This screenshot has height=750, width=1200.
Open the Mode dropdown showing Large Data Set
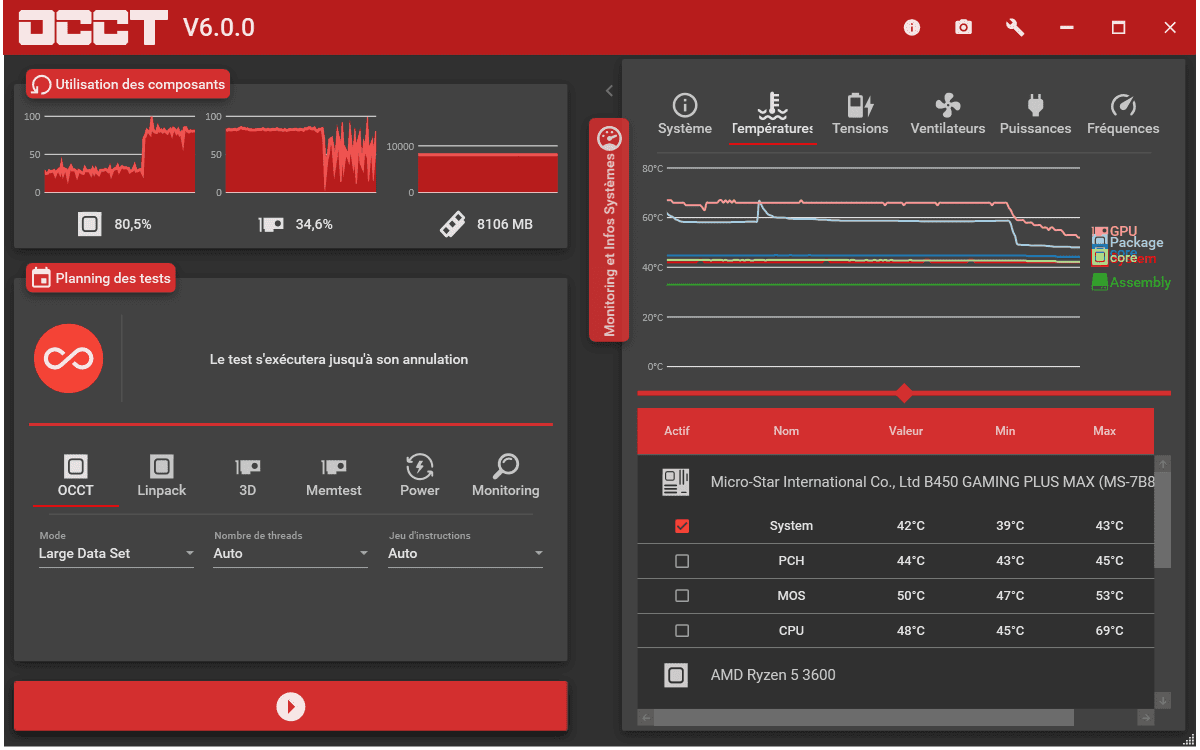[116, 553]
